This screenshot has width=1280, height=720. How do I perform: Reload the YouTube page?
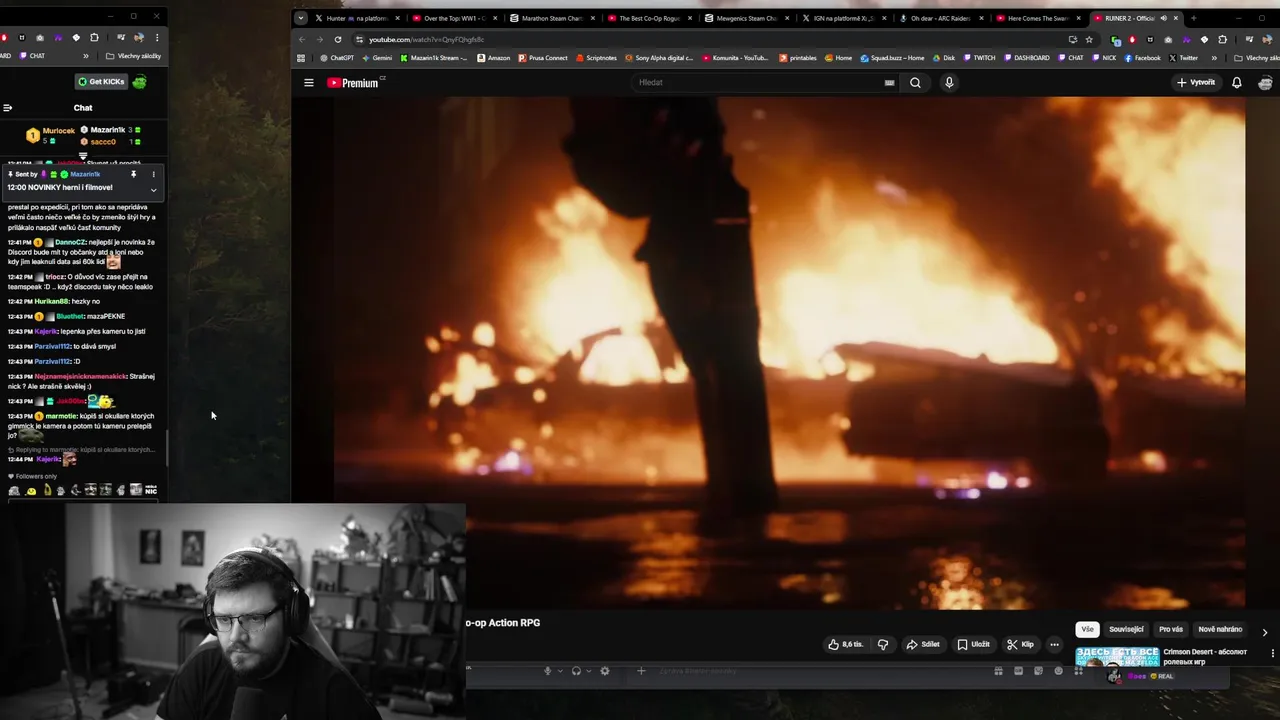click(338, 39)
